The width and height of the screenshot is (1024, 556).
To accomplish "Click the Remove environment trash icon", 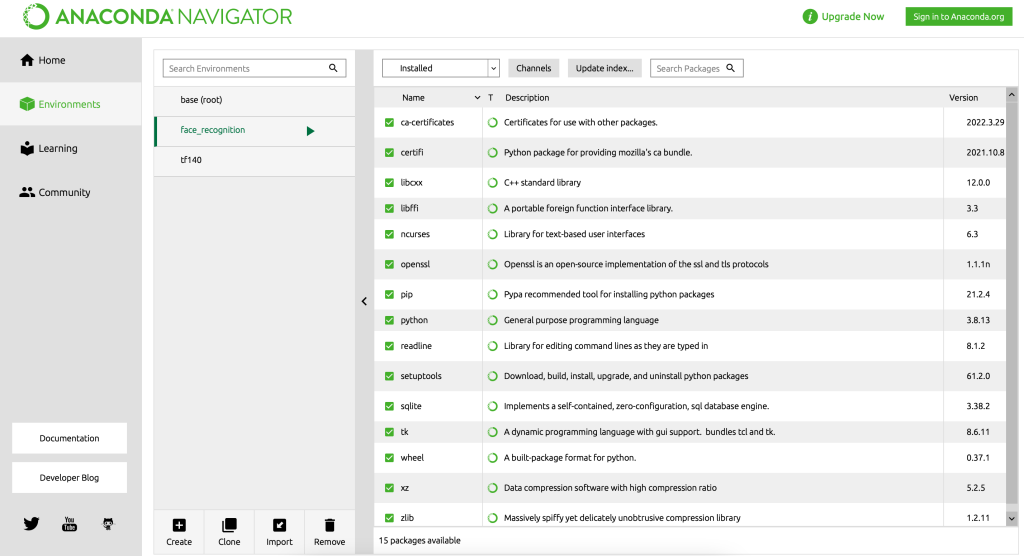I will click(x=329, y=525).
